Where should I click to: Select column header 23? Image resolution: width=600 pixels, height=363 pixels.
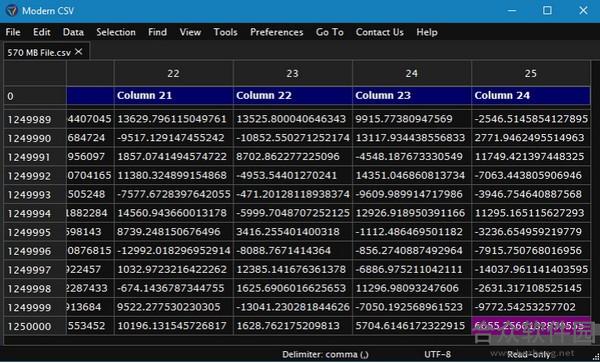click(292, 73)
